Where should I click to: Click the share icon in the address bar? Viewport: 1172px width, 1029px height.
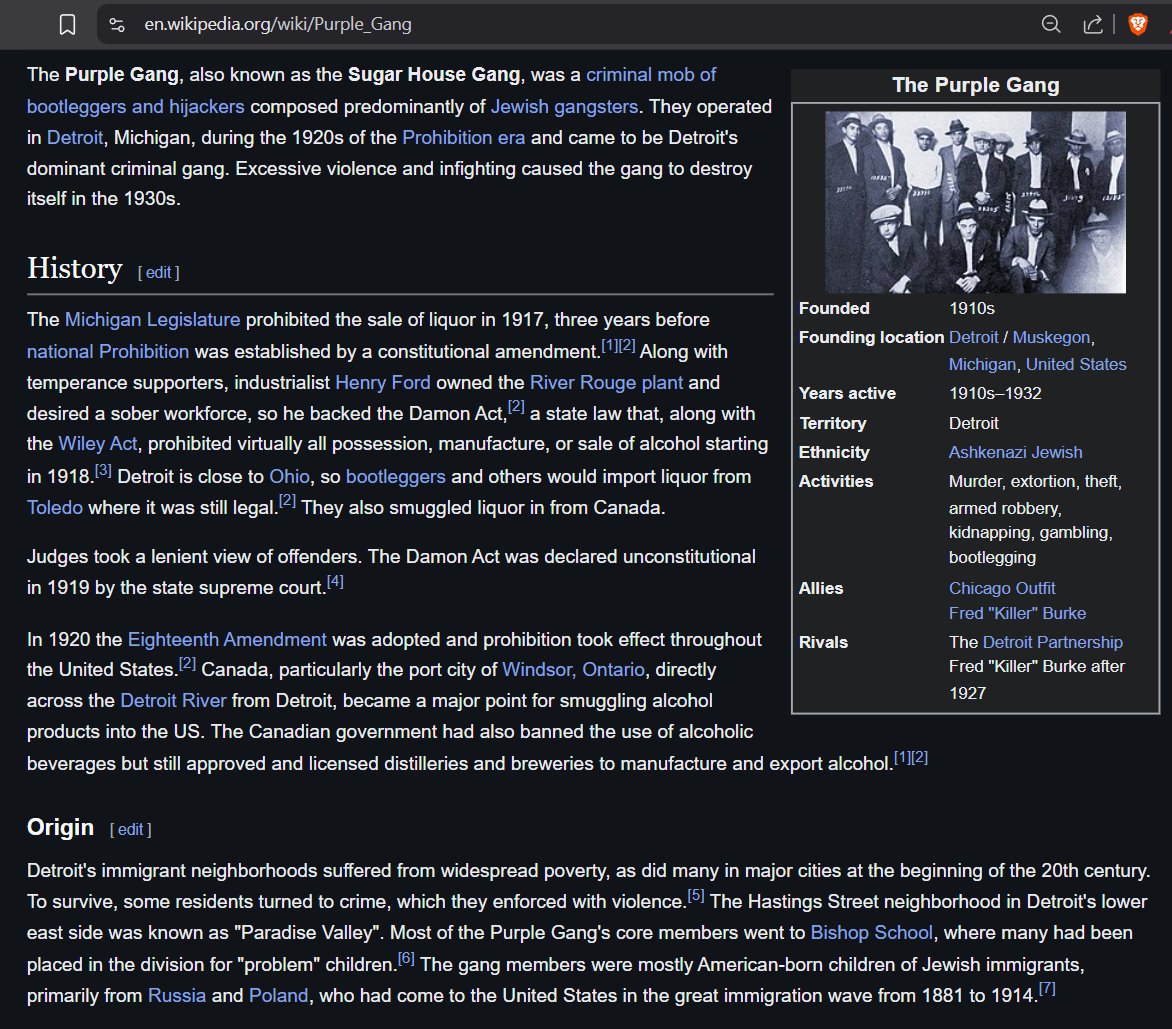(x=1093, y=25)
